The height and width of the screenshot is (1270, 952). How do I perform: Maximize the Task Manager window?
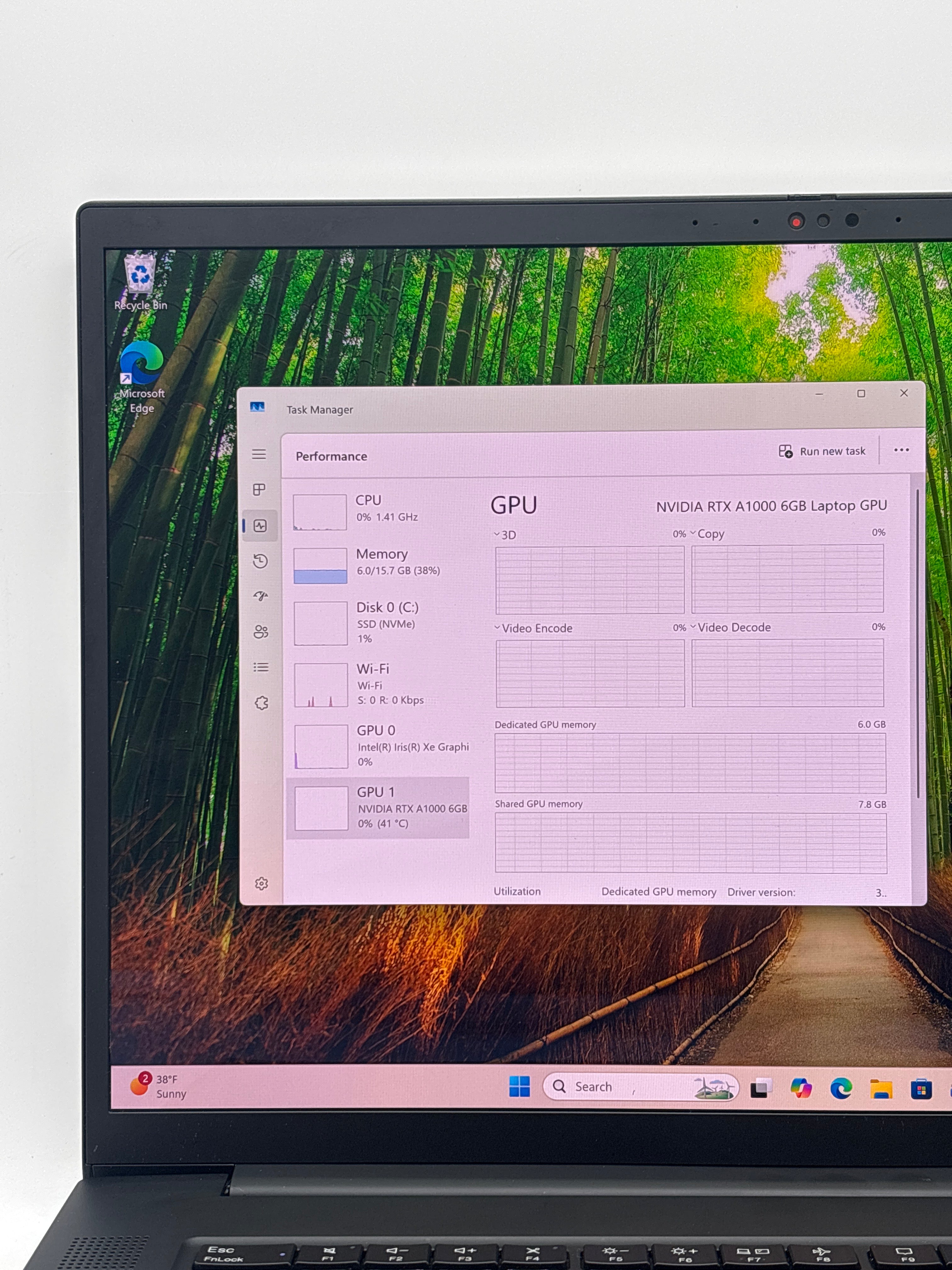click(x=861, y=393)
